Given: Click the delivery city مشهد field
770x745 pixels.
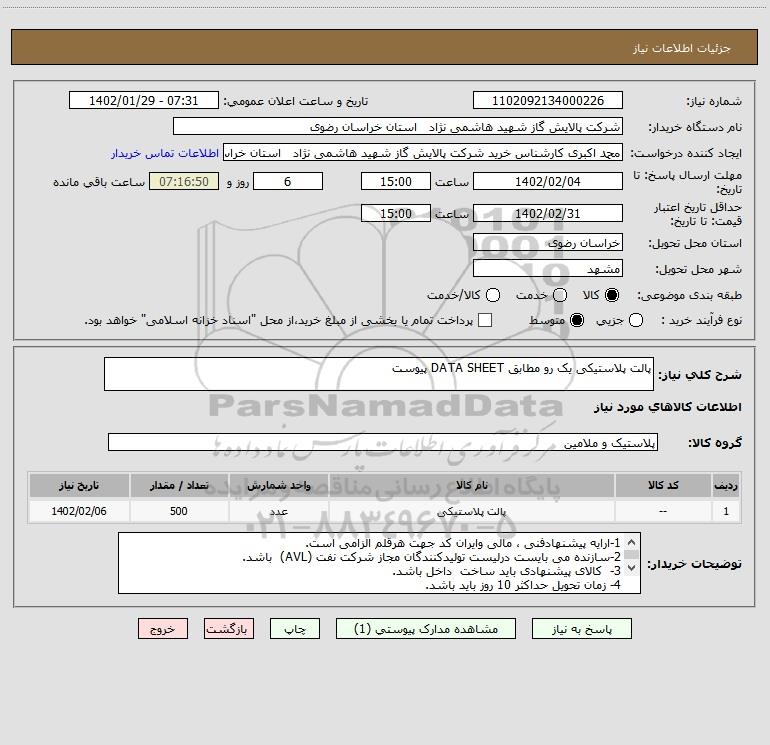Looking at the screenshot, I should [548, 269].
